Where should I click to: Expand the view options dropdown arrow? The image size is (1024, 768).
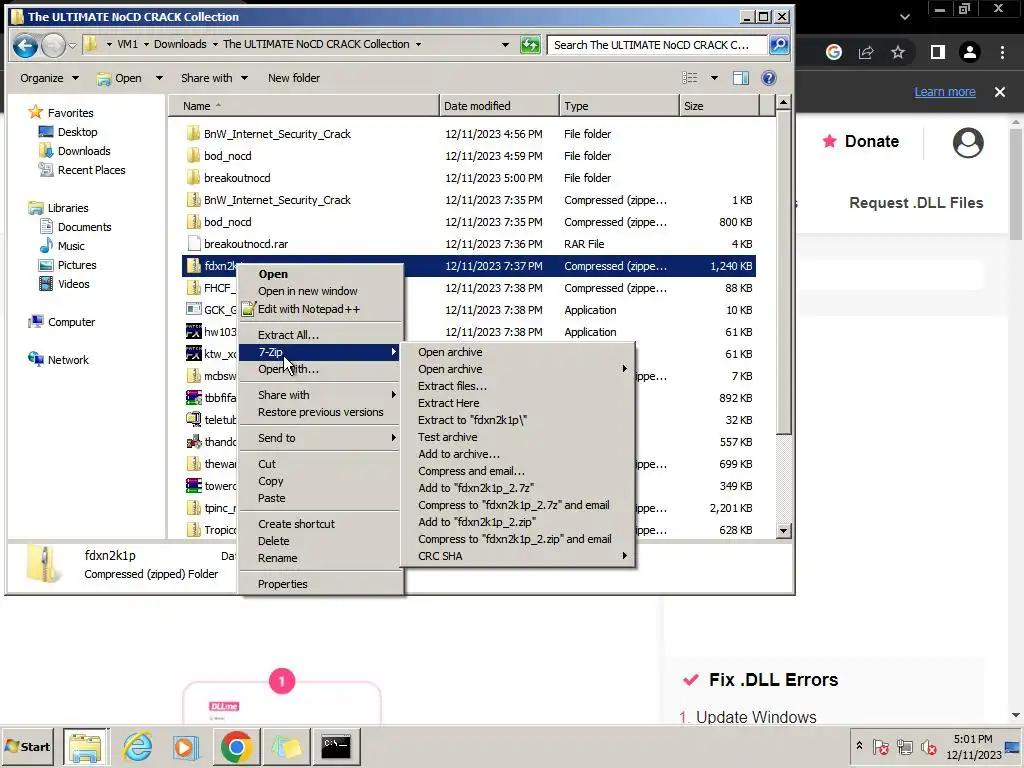(714, 78)
